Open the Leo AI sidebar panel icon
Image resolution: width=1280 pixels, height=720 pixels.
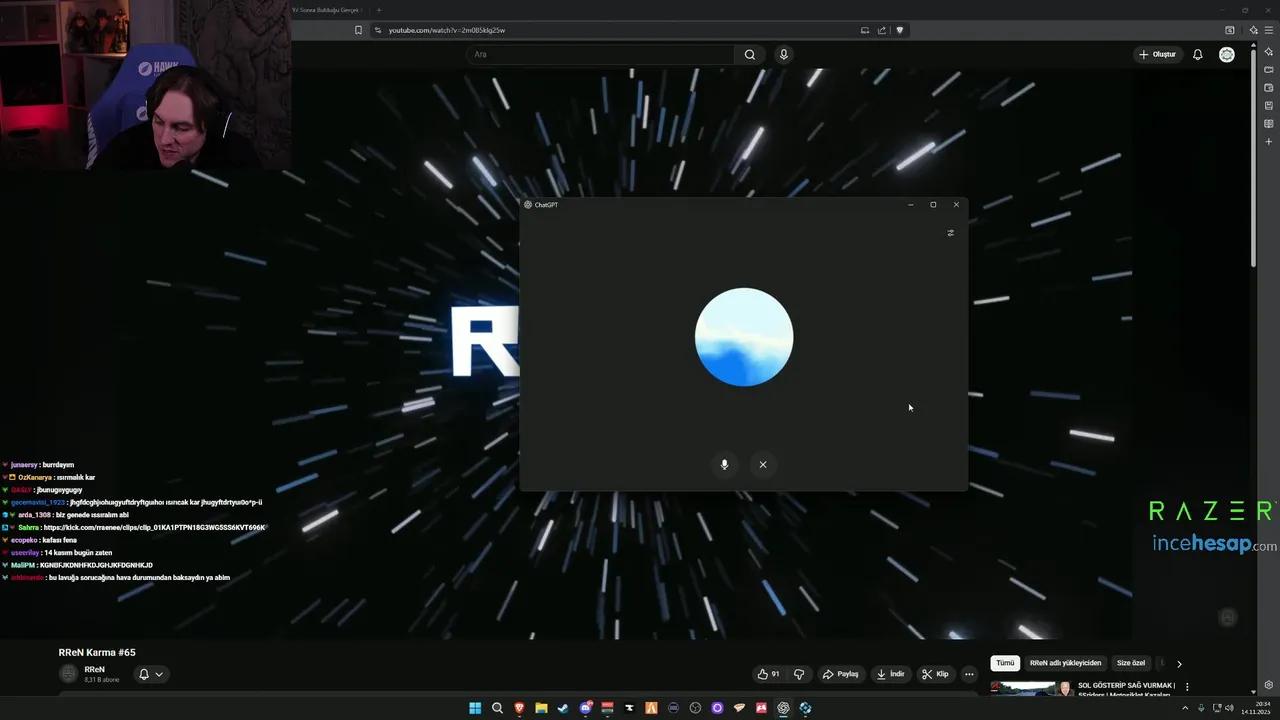click(x=1269, y=51)
